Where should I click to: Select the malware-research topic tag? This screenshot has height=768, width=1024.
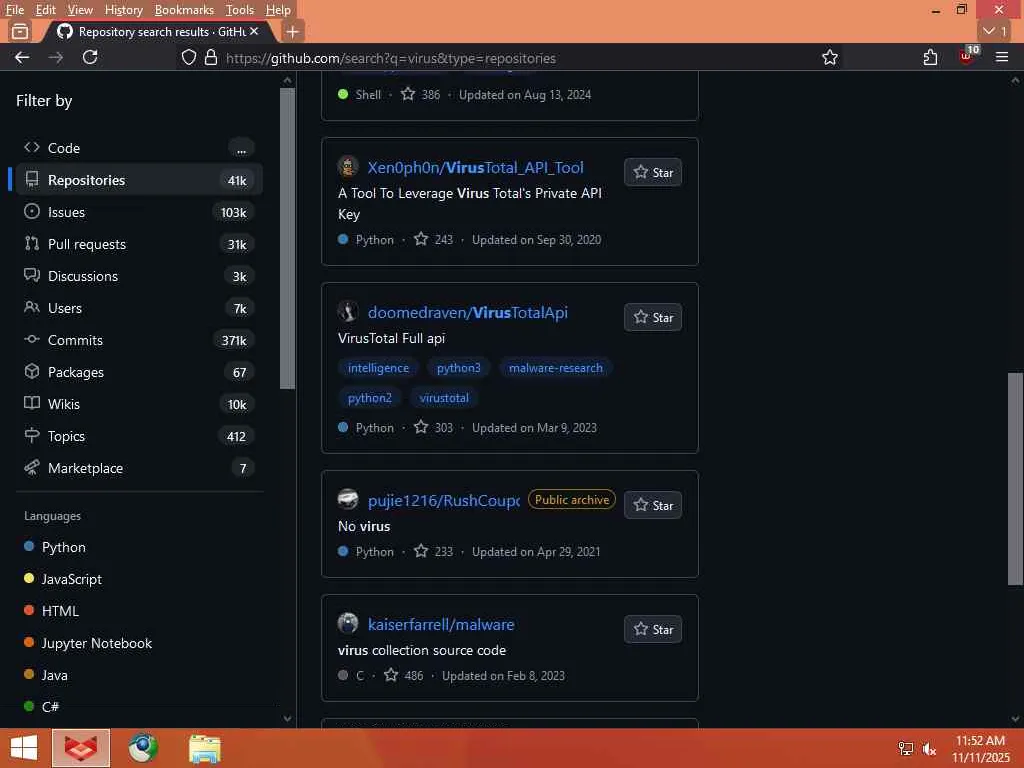556,368
